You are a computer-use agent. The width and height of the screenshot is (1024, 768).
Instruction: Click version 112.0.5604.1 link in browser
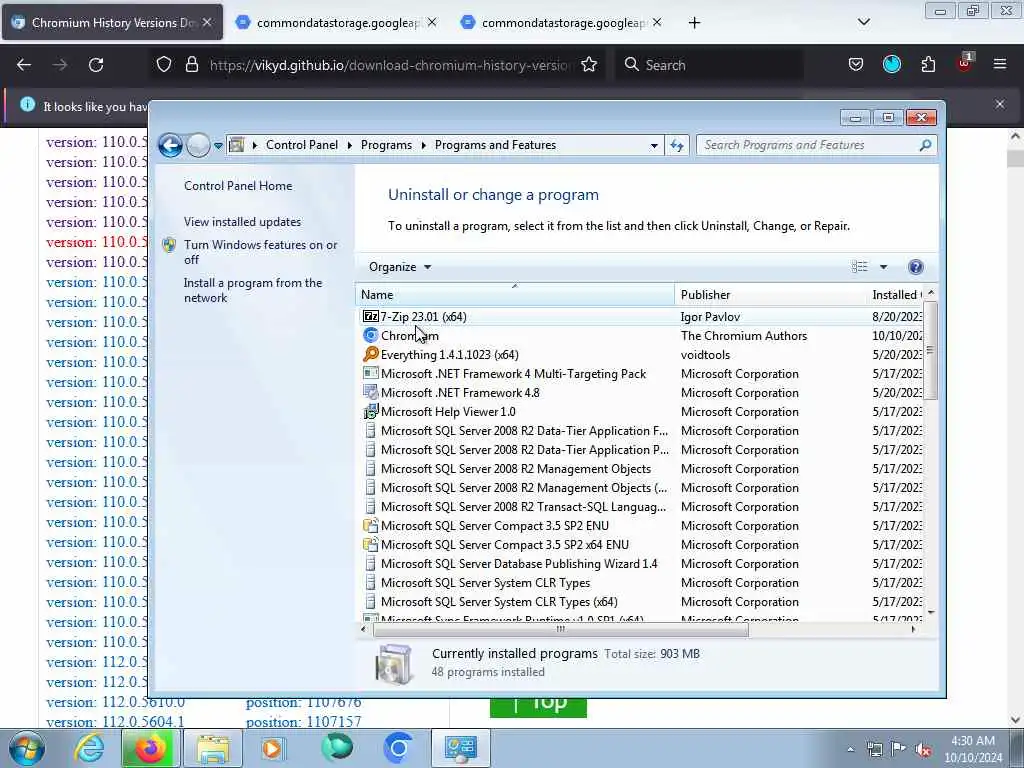click(x=115, y=722)
